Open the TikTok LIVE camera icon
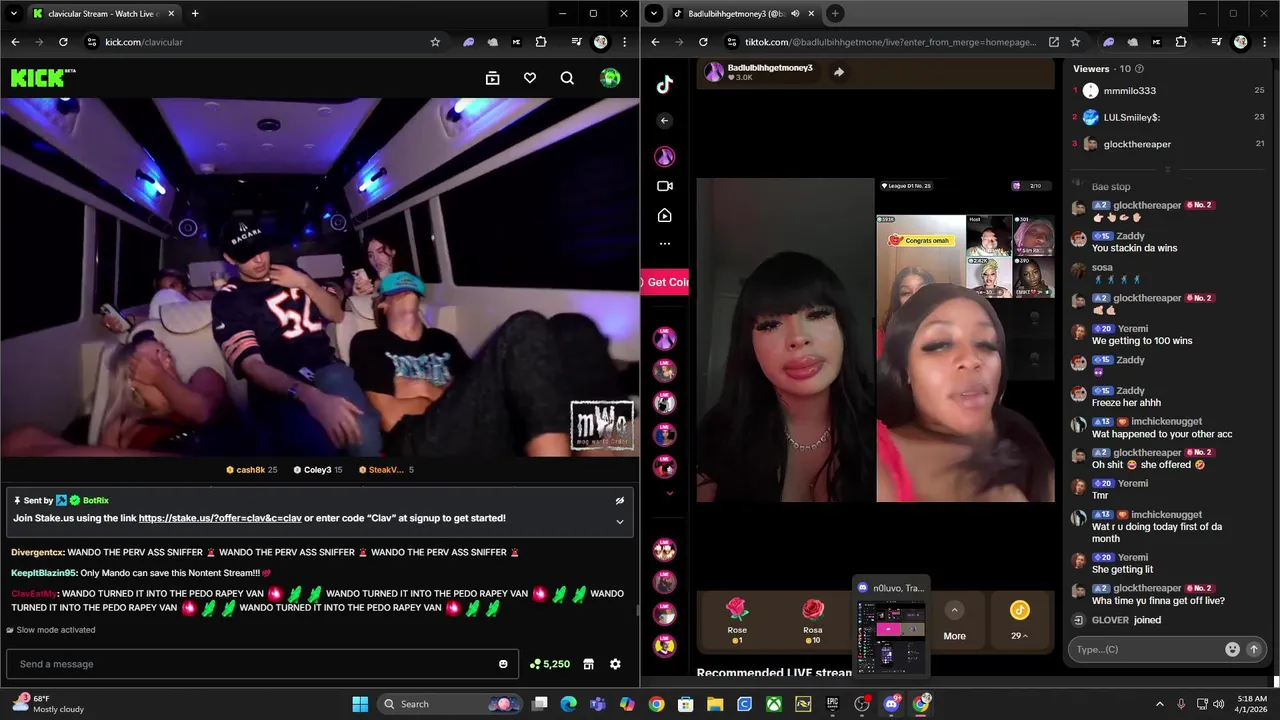The height and width of the screenshot is (720, 1280). pos(665,186)
